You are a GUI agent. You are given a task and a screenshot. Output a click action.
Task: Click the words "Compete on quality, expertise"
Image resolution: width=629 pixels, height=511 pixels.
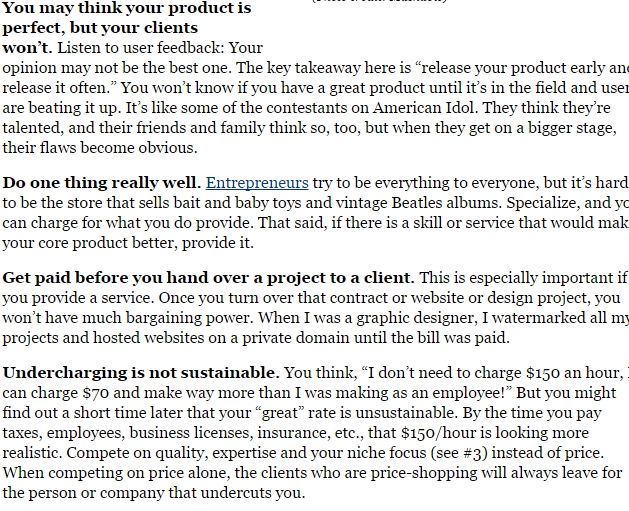coord(110,453)
